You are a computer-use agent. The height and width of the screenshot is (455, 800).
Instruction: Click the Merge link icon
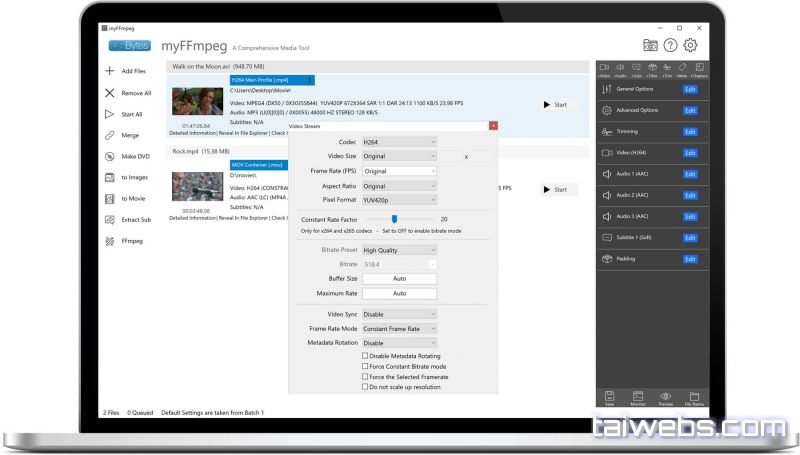[x=109, y=135]
